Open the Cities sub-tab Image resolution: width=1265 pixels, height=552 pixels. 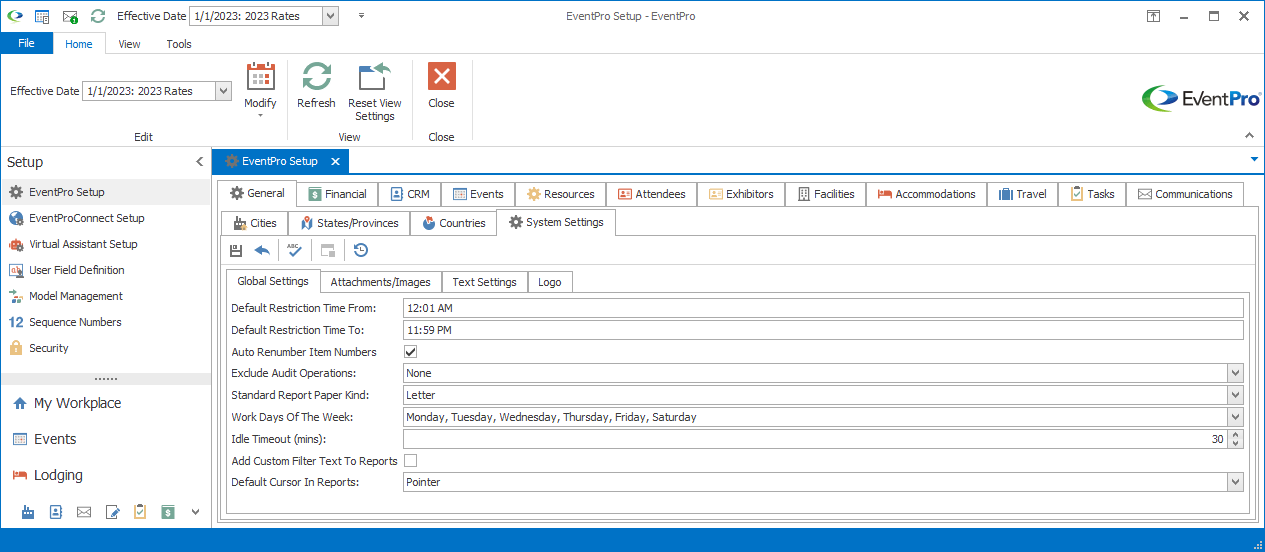click(255, 223)
